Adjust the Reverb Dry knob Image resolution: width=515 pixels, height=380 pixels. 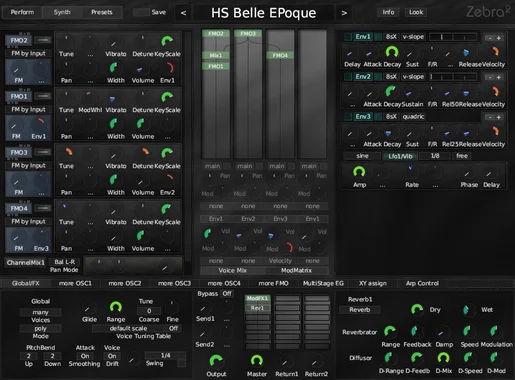(x=417, y=310)
